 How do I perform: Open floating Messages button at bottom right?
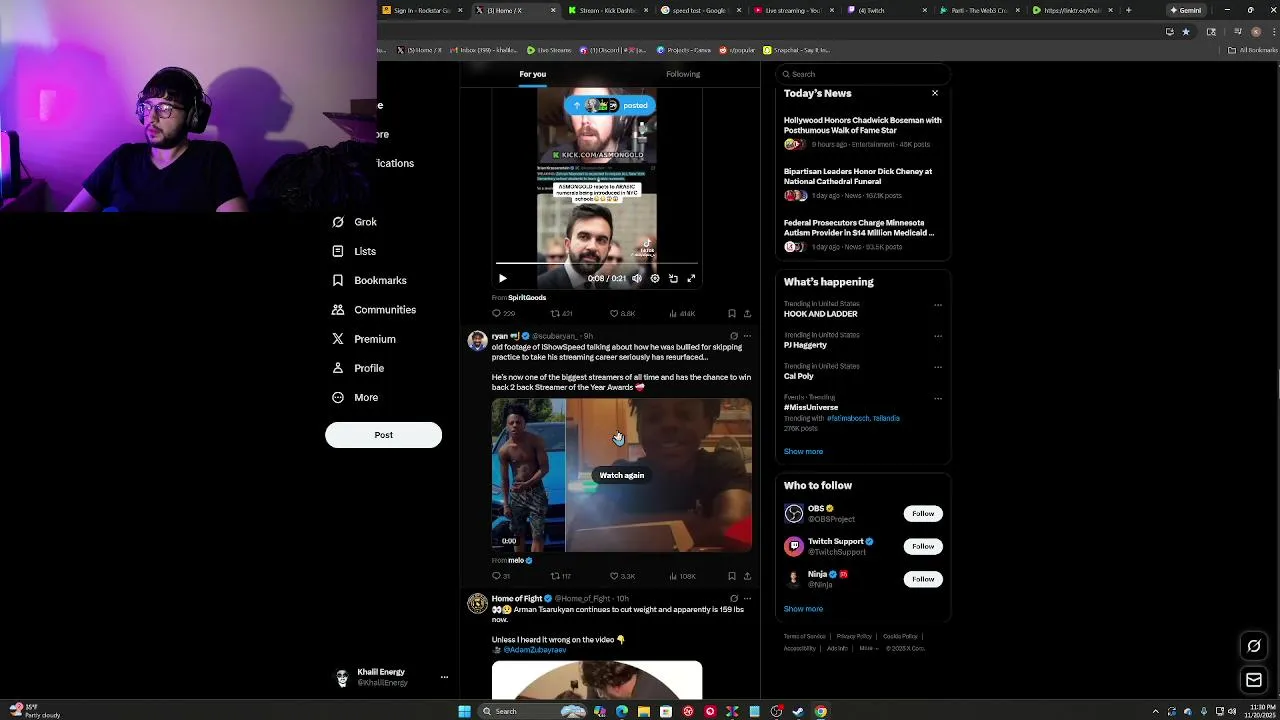1254,681
